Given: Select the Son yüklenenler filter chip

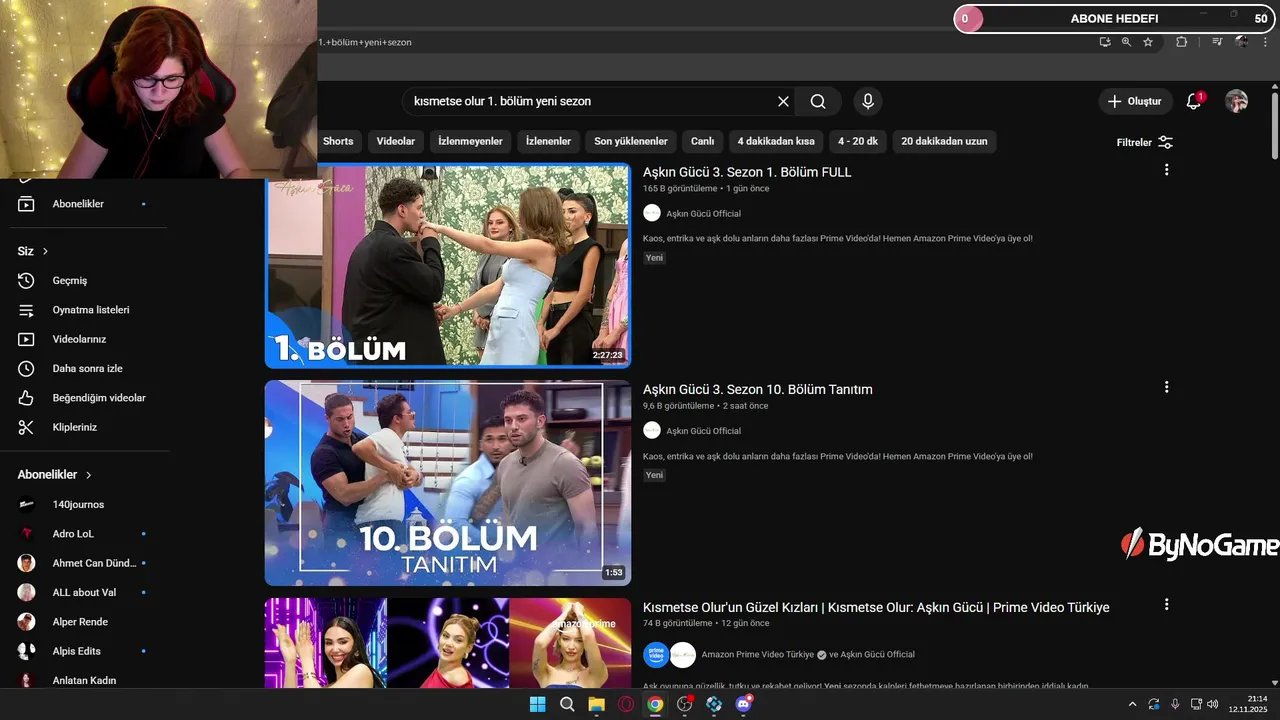Looking at the screenshot, I should coord(631,141).
